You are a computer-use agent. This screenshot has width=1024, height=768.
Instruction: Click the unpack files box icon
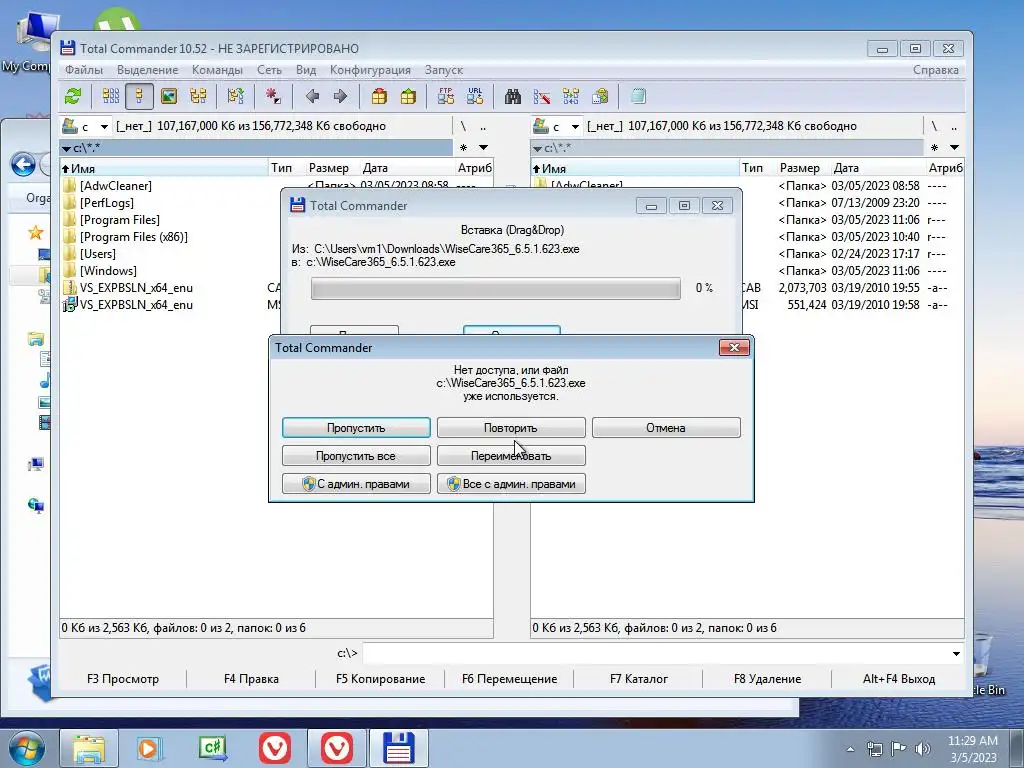(408, 97)
